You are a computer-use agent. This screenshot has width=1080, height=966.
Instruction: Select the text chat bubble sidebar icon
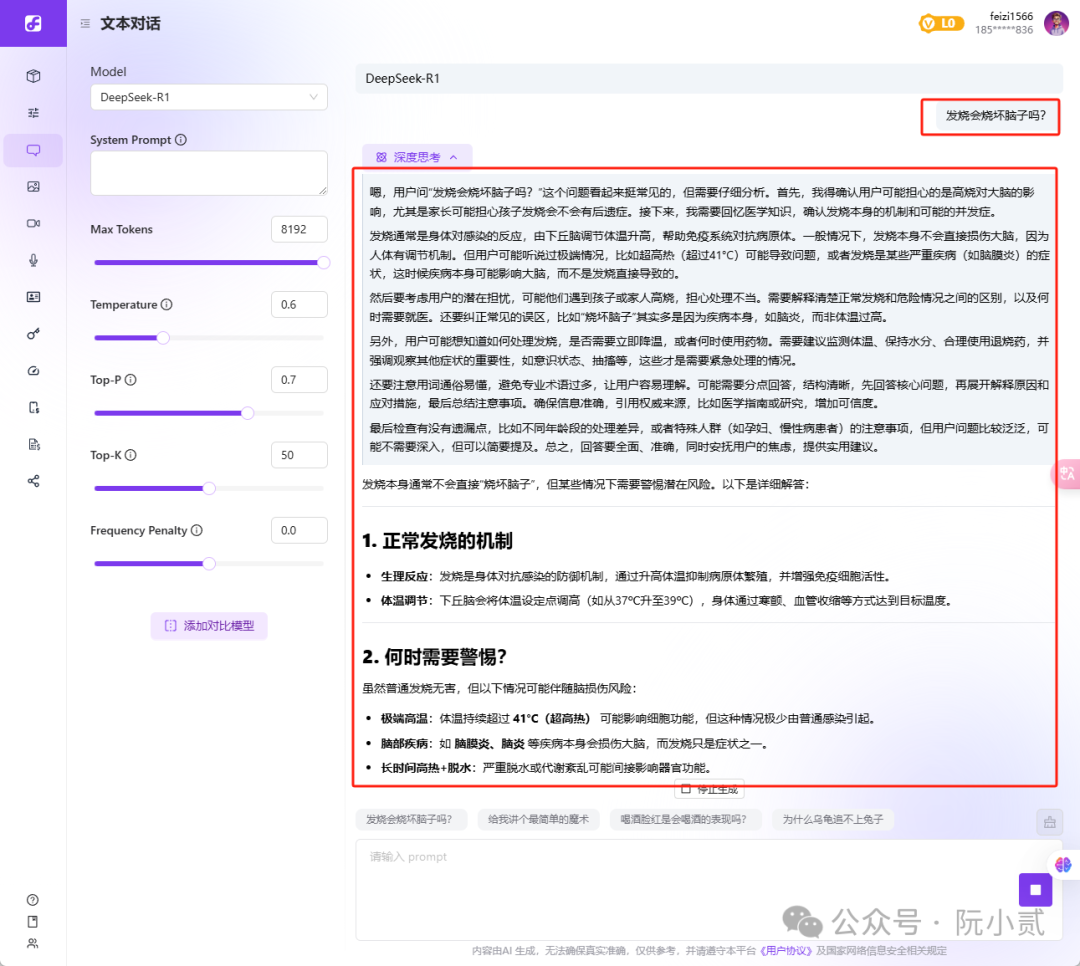click(x=33, y=150)
